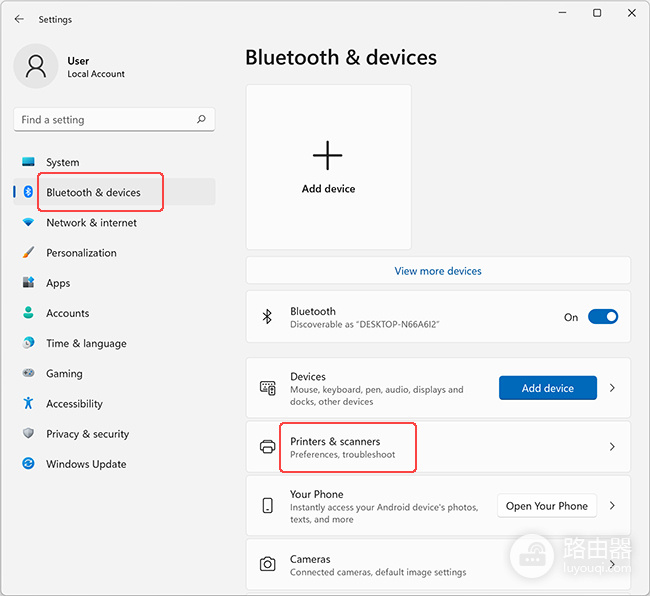Open Windows Update settings
Image resolution: width=650 pixels, height=596 pixels.
pos(114,464)
